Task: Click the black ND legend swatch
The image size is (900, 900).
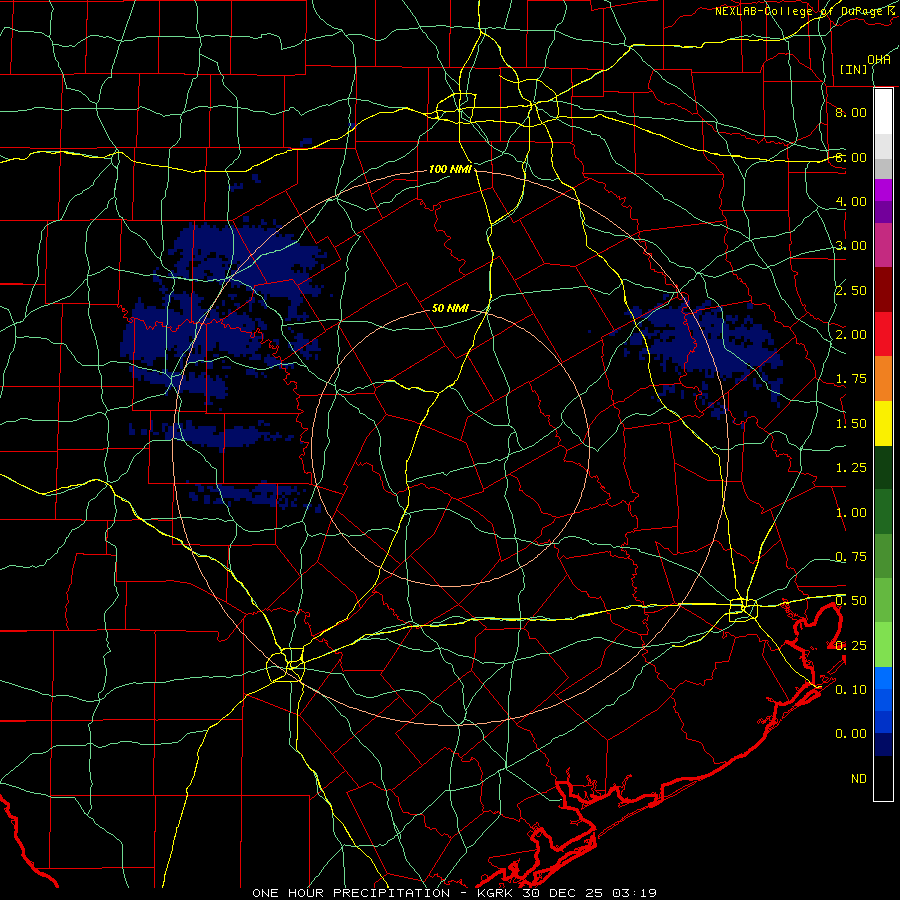Action: click(883, 778)
